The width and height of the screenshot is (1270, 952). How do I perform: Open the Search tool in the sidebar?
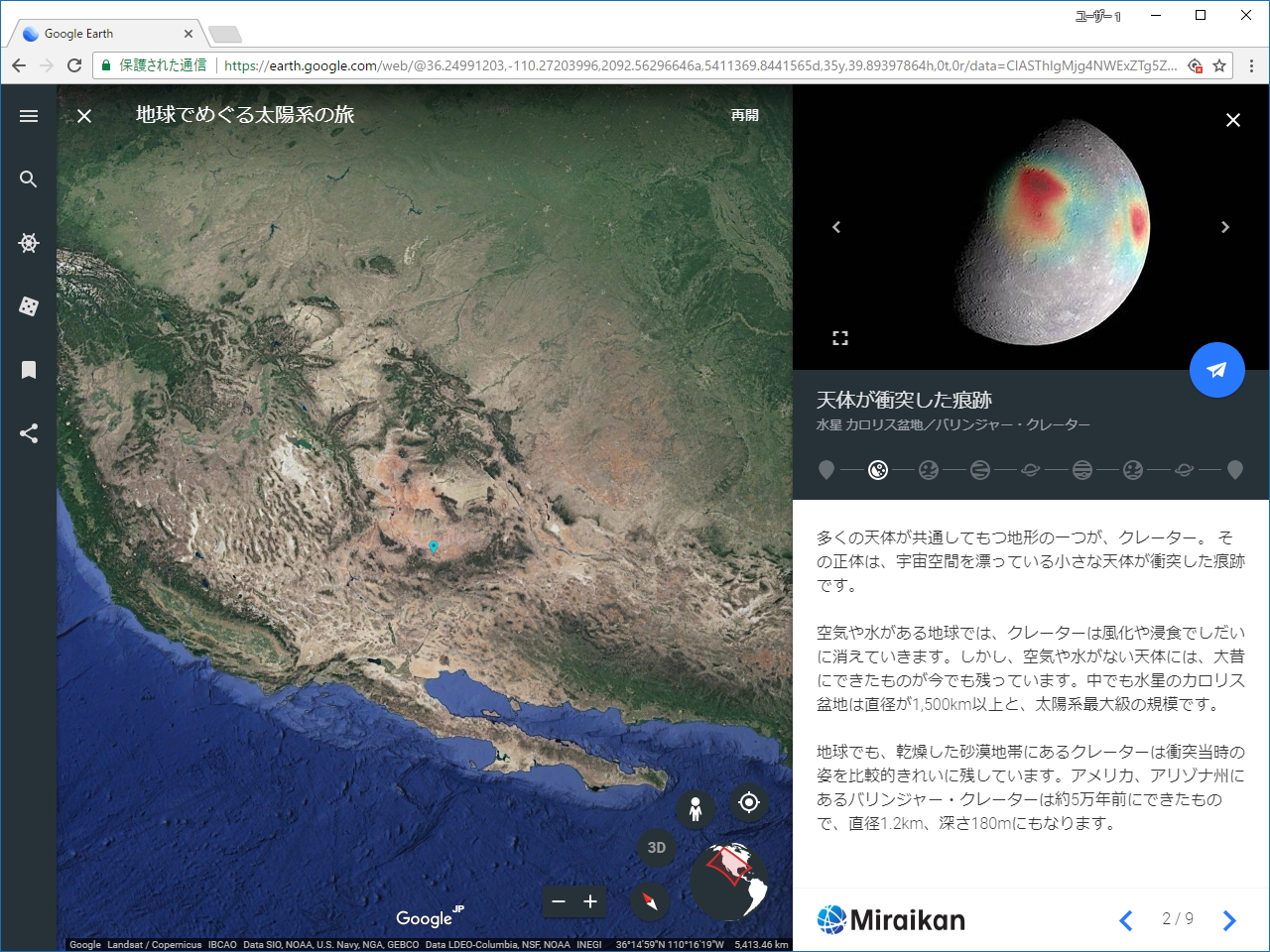click(x=29, y=179)
